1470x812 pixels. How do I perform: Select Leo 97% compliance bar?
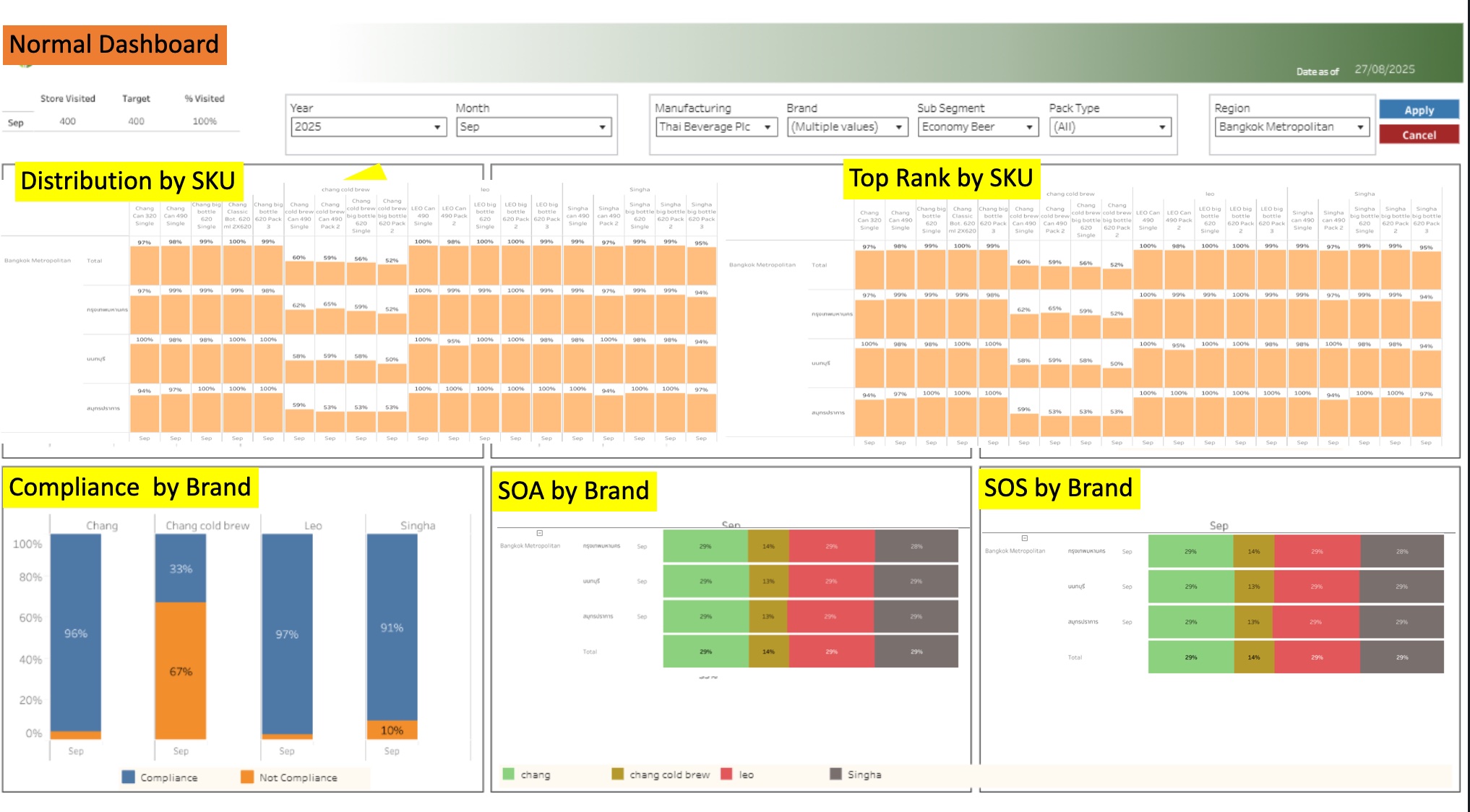coord(287,634)
